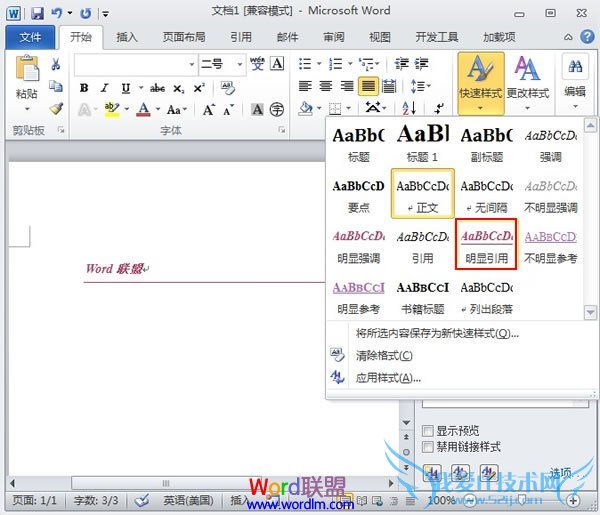
Task: Click the Copy icon
Action: (x=56, y=86)
